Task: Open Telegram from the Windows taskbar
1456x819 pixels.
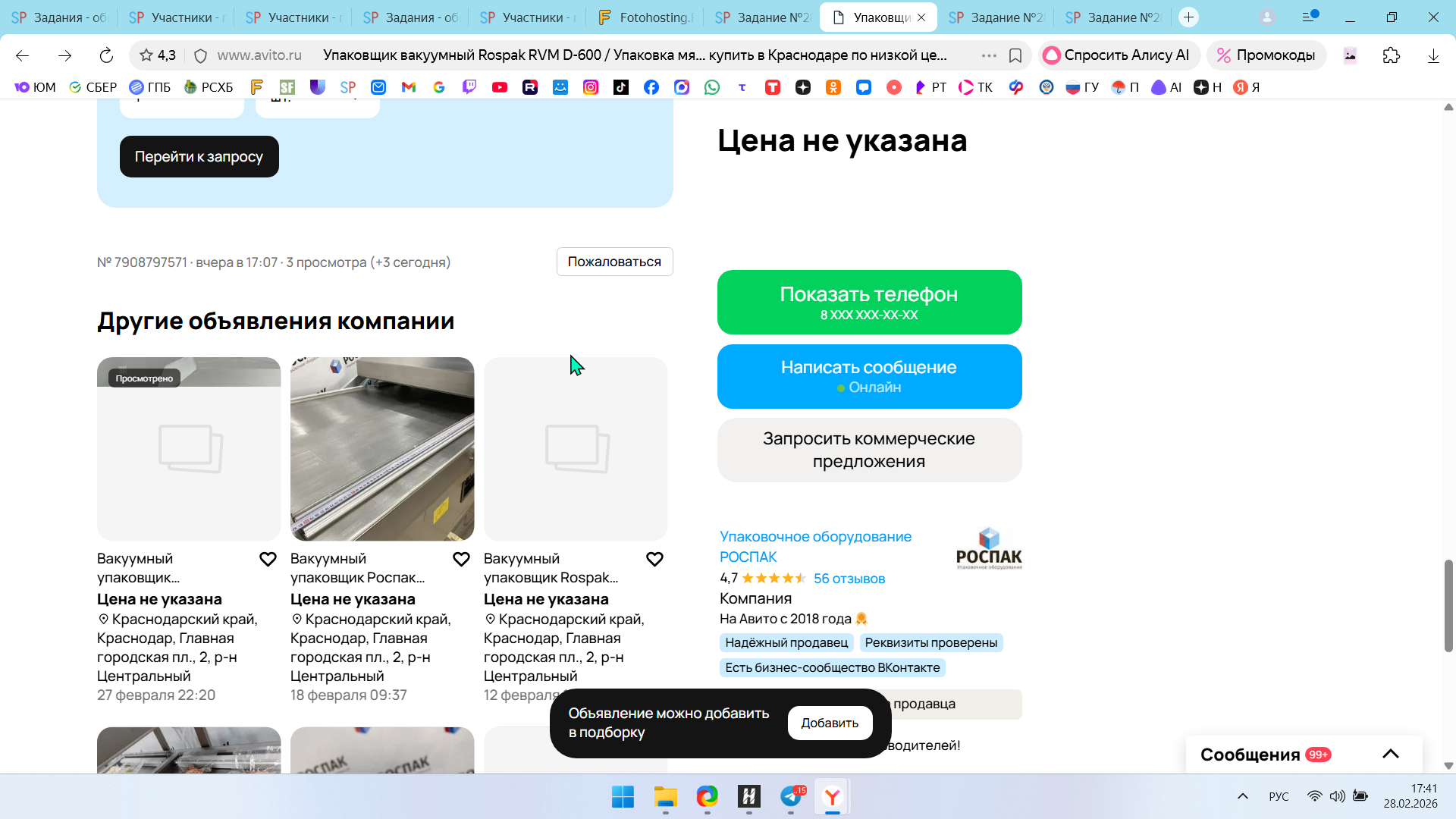Action: point(791,797)
